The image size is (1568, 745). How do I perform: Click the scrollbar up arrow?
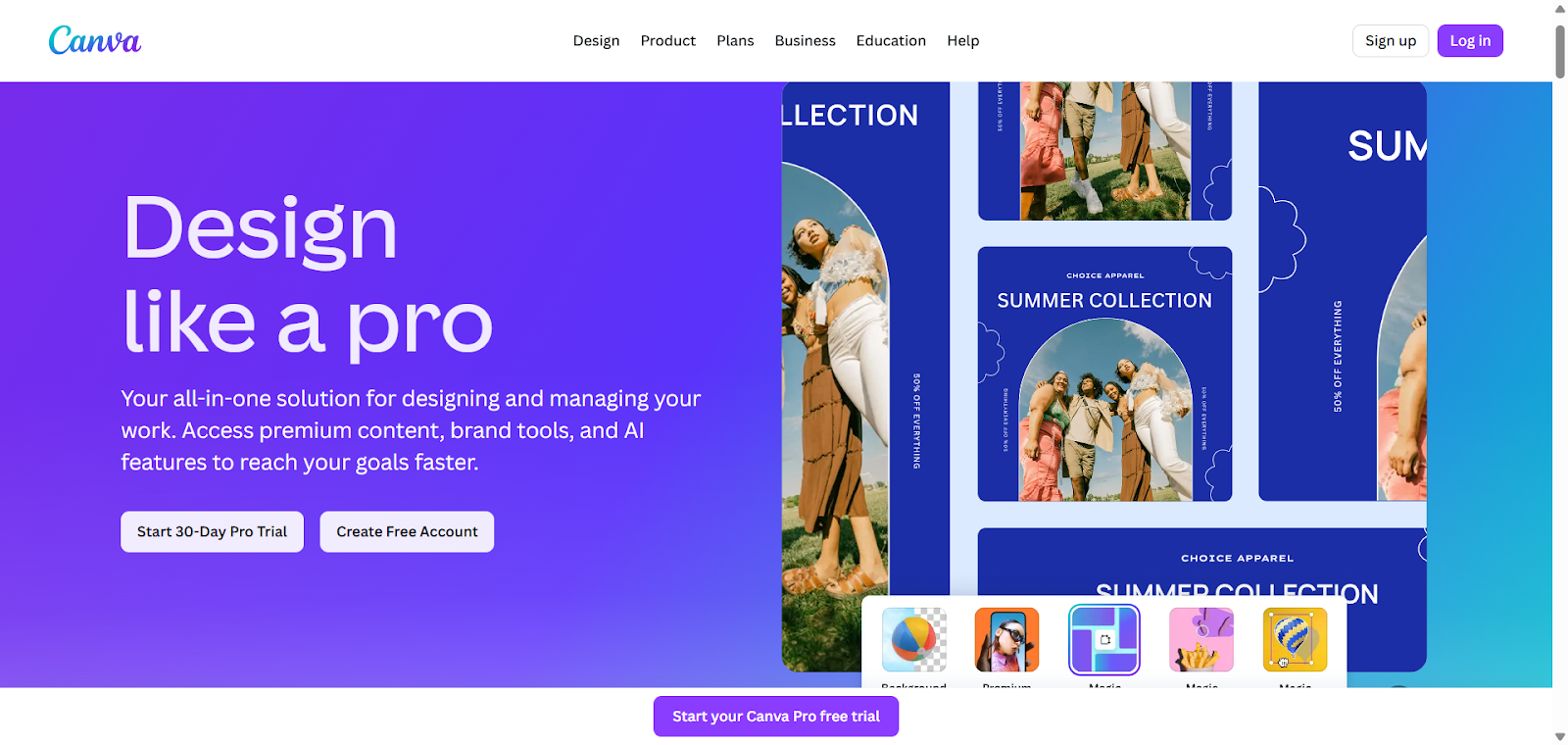pyautogui.click(x=1560, y=8)
